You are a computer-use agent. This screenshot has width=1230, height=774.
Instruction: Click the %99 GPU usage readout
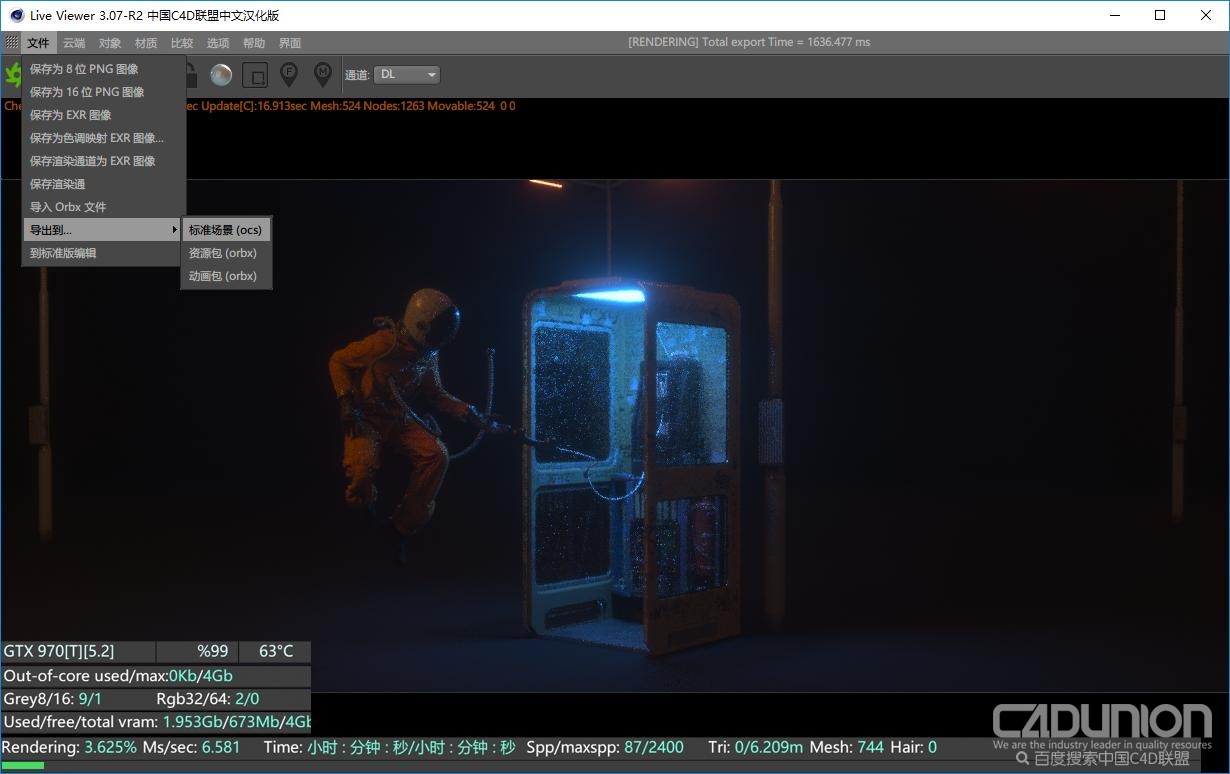[213, 651]
